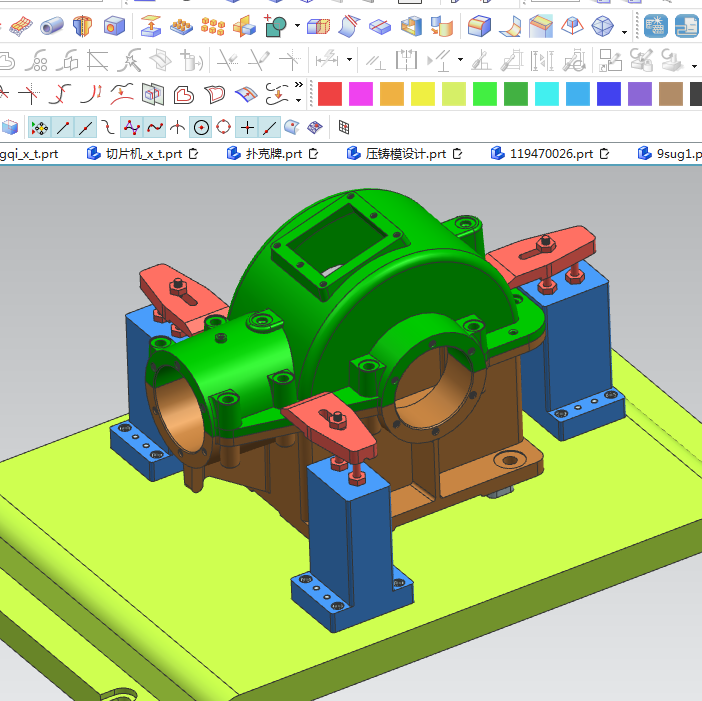Pick the magenta color swatch
This screenshot has height=701, width=702.
coord(361,94)
